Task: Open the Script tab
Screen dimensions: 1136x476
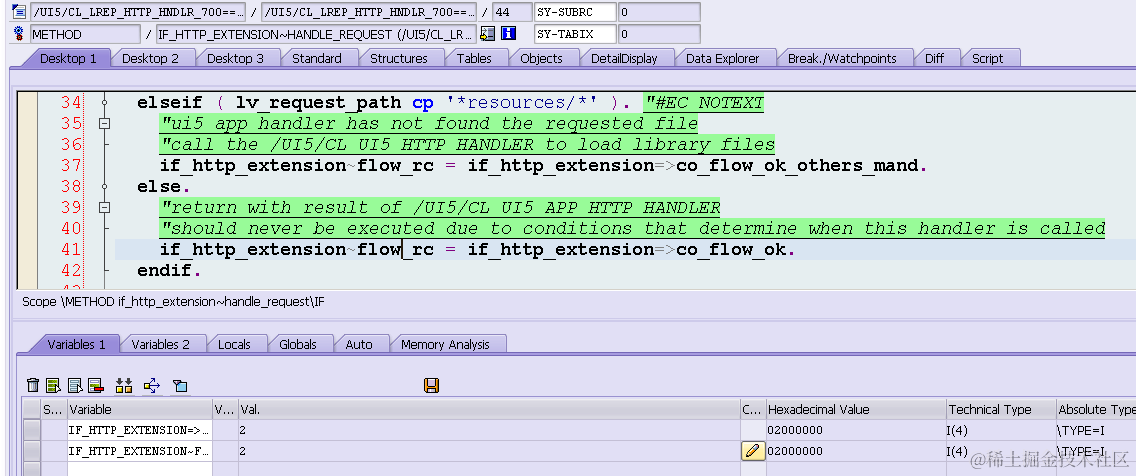Action: 987,59
